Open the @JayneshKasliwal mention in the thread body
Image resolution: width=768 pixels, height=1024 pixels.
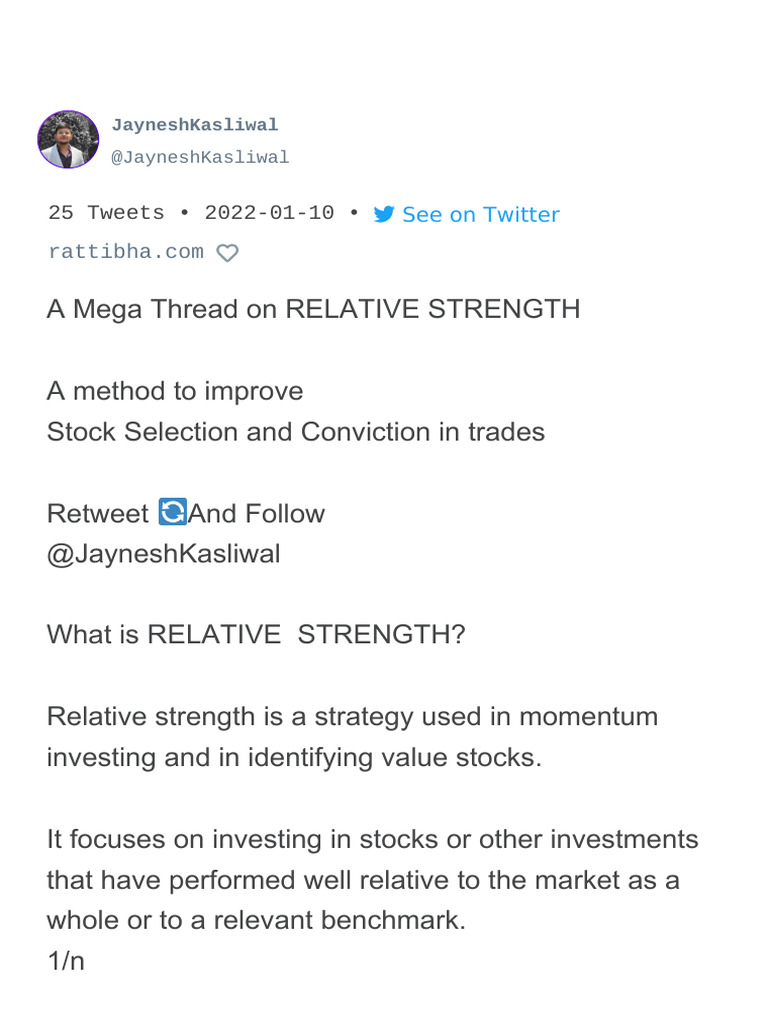163,554
